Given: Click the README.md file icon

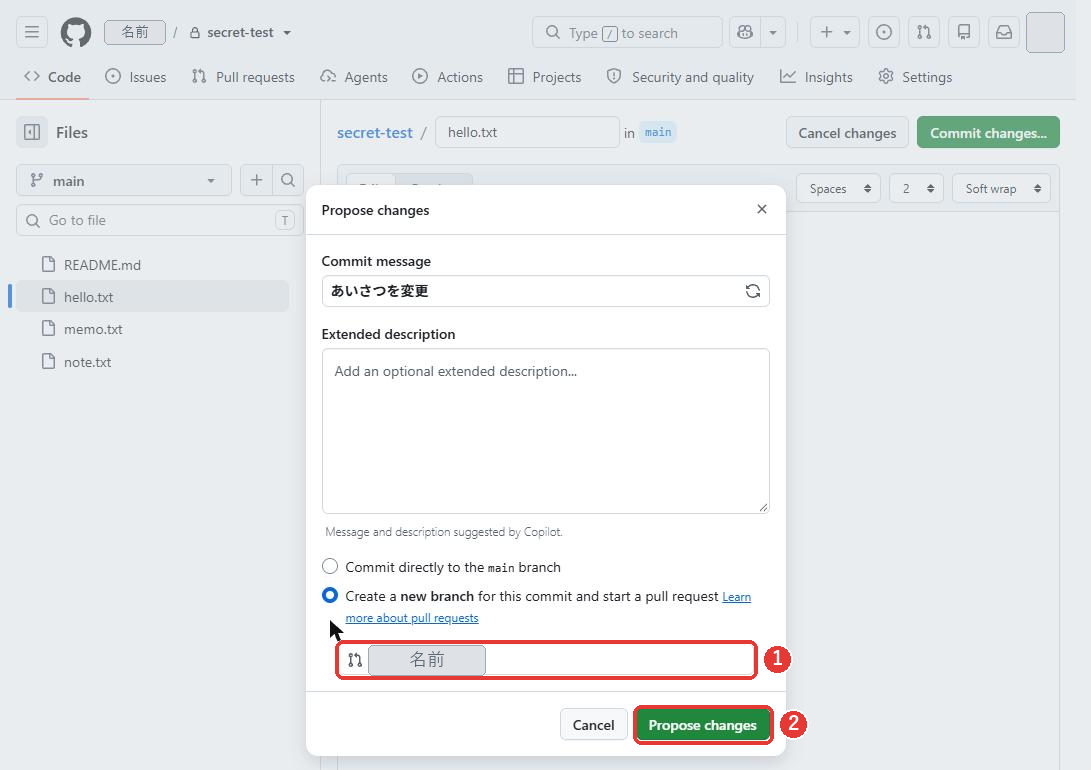Looking at the screenshot, I should point(48,264).
